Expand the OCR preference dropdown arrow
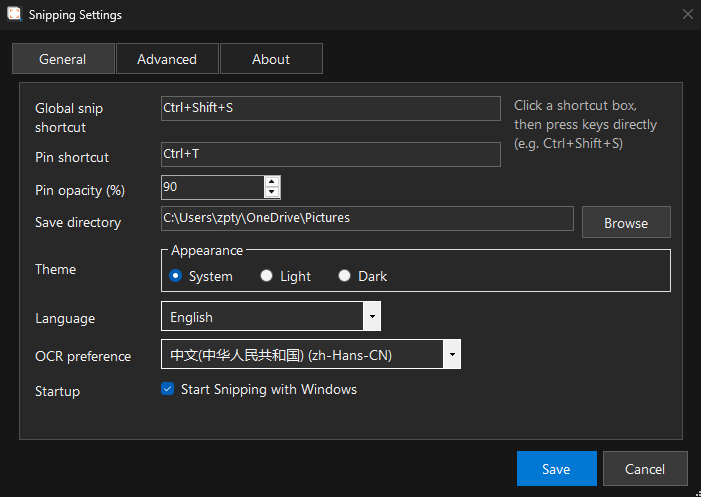This screenshot has height=497, width=701. 452,354
